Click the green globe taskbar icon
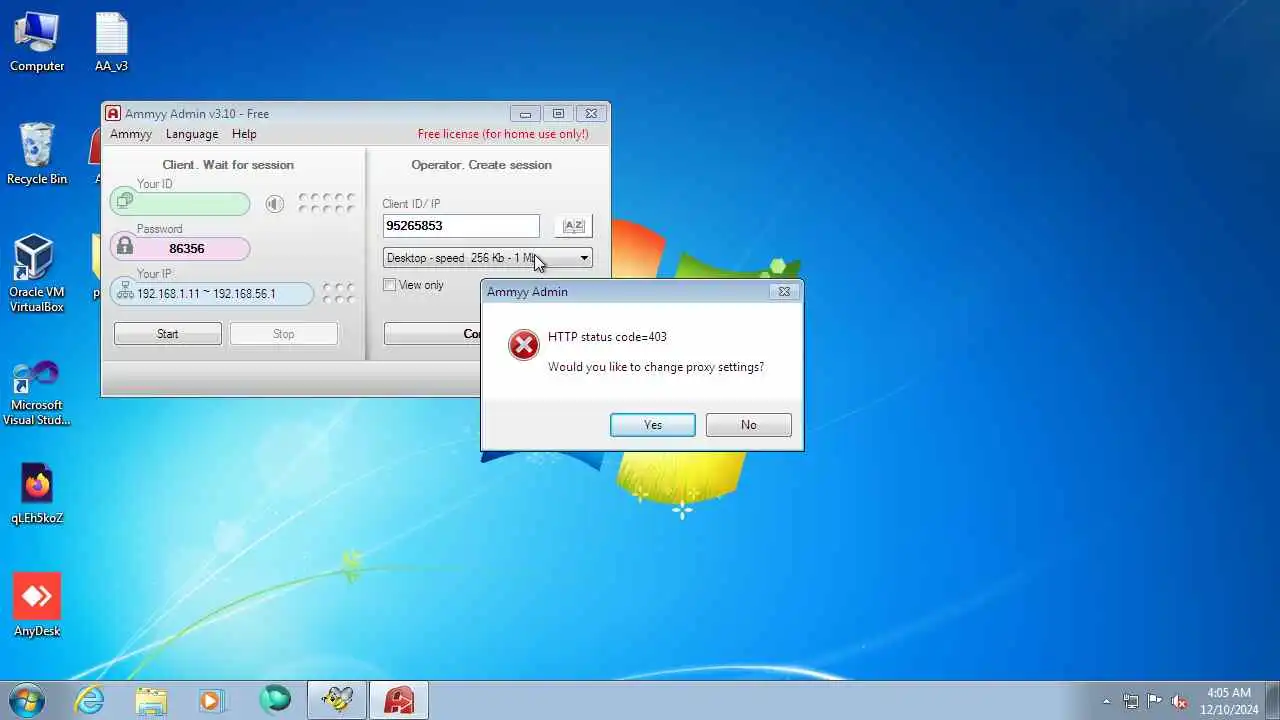 [275, 700]
